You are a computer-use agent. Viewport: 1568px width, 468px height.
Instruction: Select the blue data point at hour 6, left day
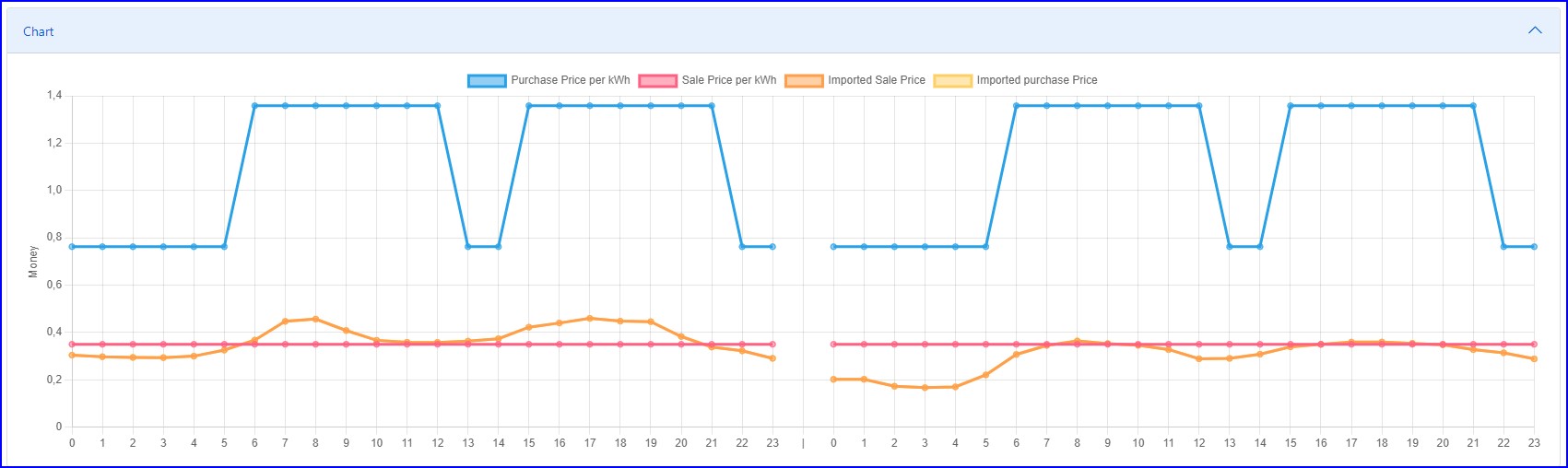tap(254, 106)
